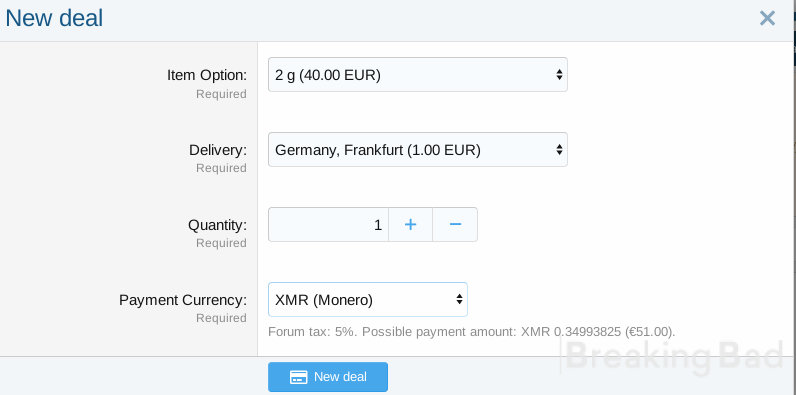The height and width of the screenshot is (395, 796).
Task: Focus the Quantity number input field
Action: coord(328,224)
